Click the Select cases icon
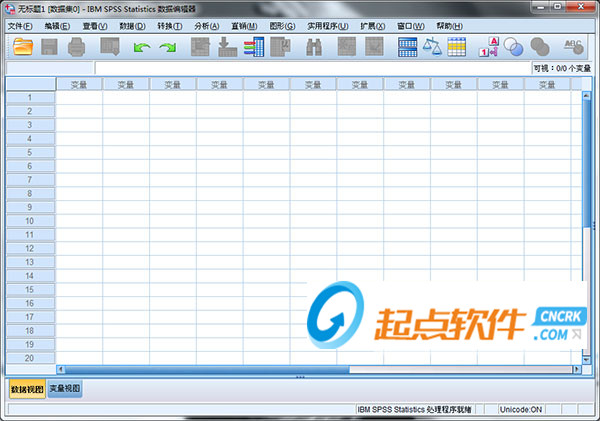The width and height of the screenshot is (600, 421). point(457,47)
